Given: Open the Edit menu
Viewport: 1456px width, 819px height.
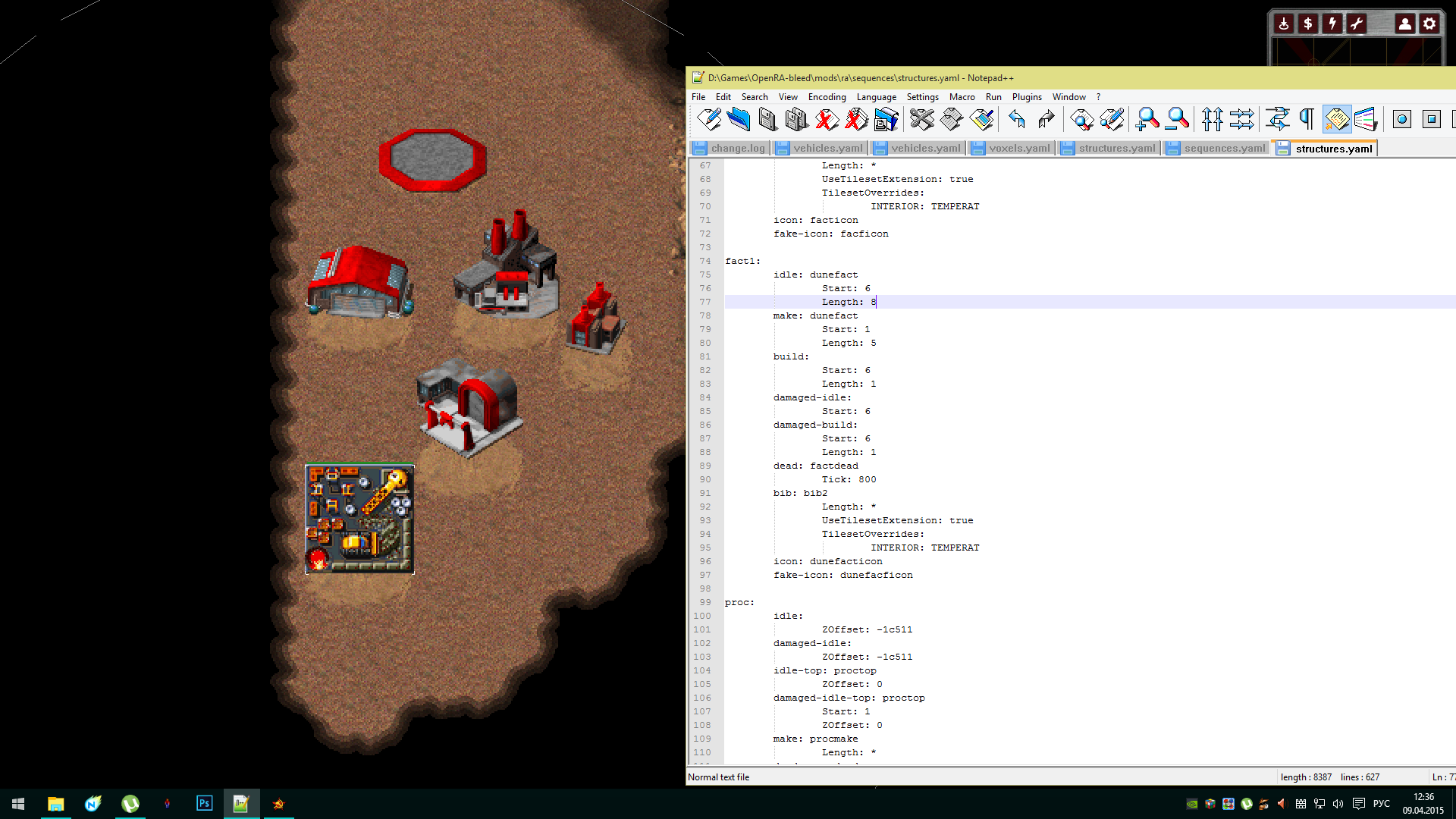Looking at the screenshot, I should click(723, 97).
